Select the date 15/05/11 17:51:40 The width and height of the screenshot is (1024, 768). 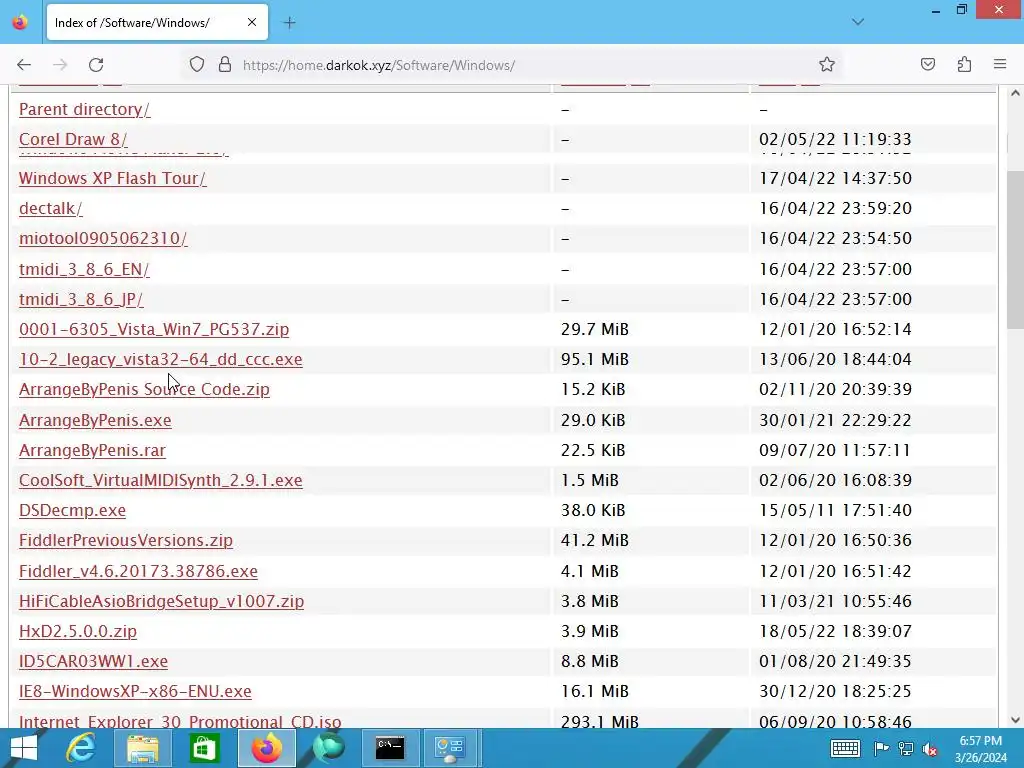click(835, 509)
